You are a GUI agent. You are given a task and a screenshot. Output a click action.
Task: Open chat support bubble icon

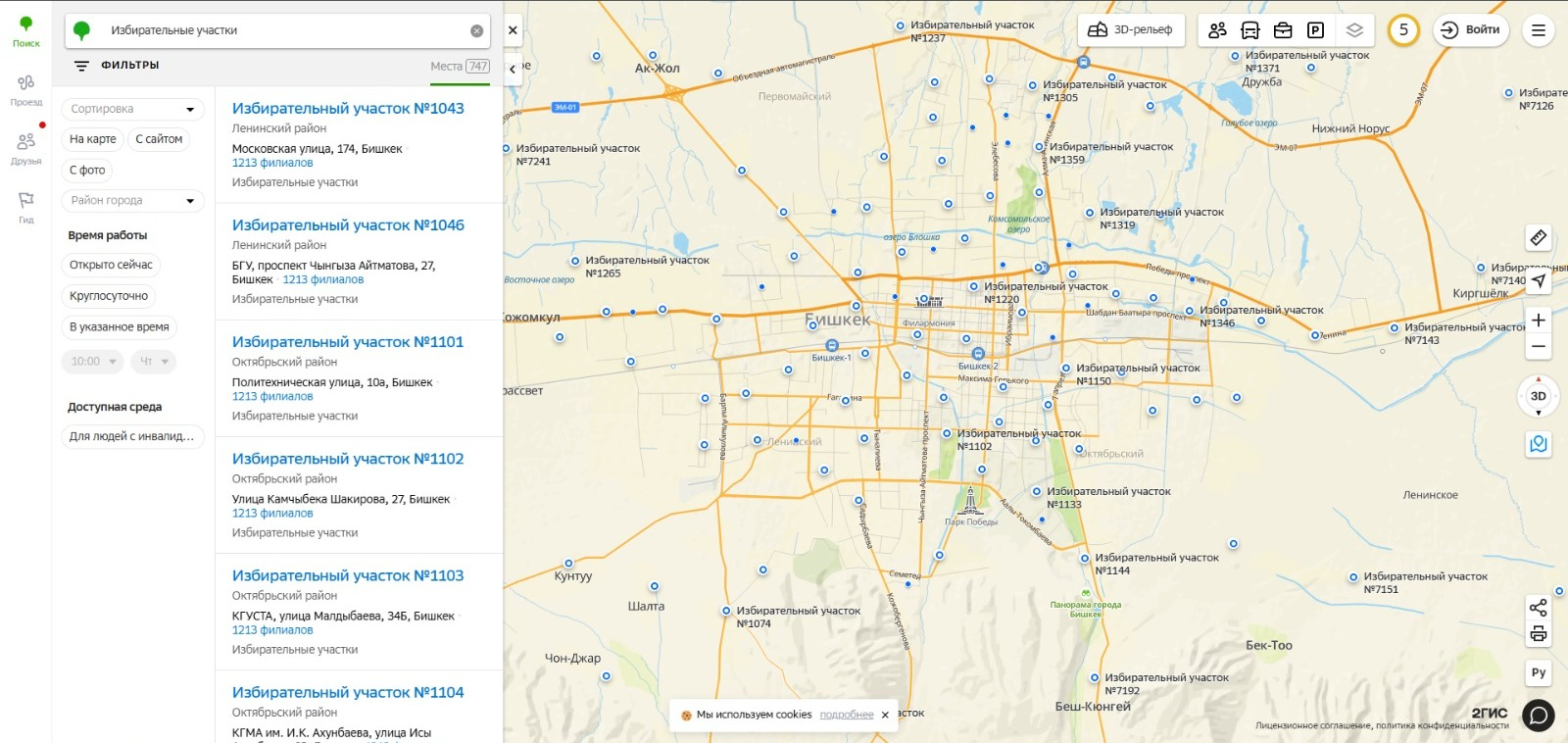[x=1538, y=716]
